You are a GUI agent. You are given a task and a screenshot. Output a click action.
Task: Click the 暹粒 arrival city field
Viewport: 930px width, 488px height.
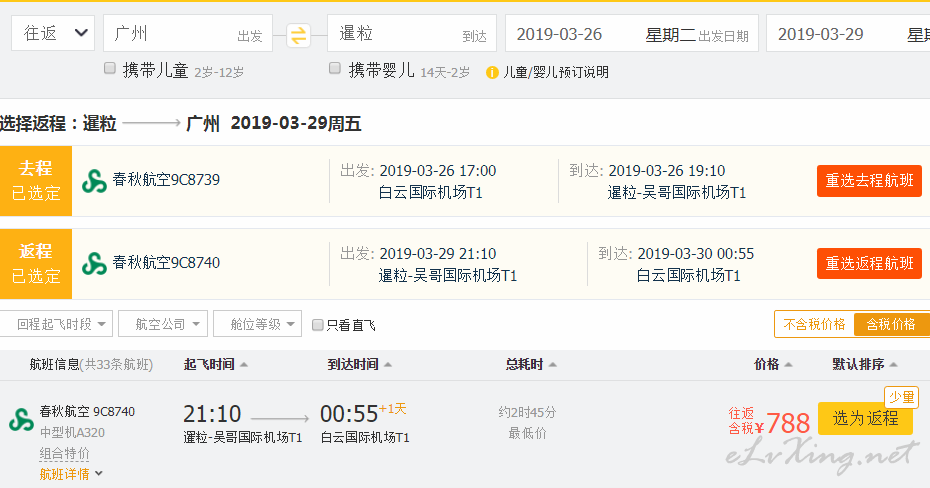412,33
